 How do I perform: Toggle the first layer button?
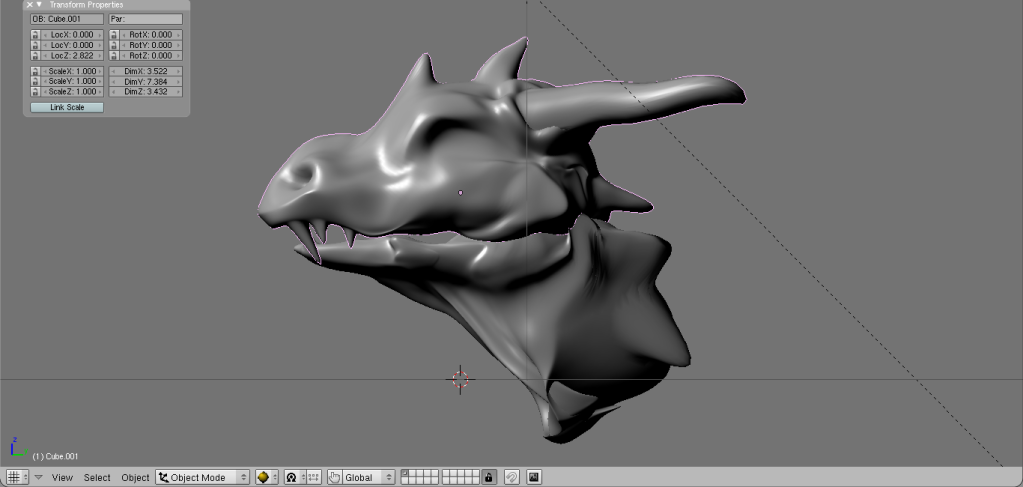[406, 473]
